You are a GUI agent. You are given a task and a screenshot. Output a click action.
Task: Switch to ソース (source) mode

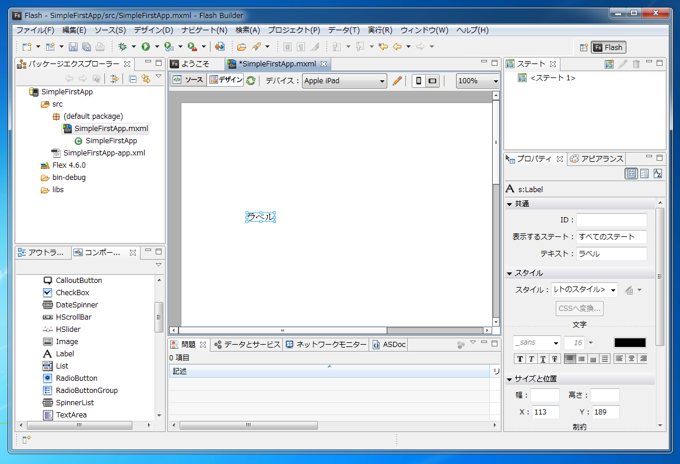pos(188,80)
